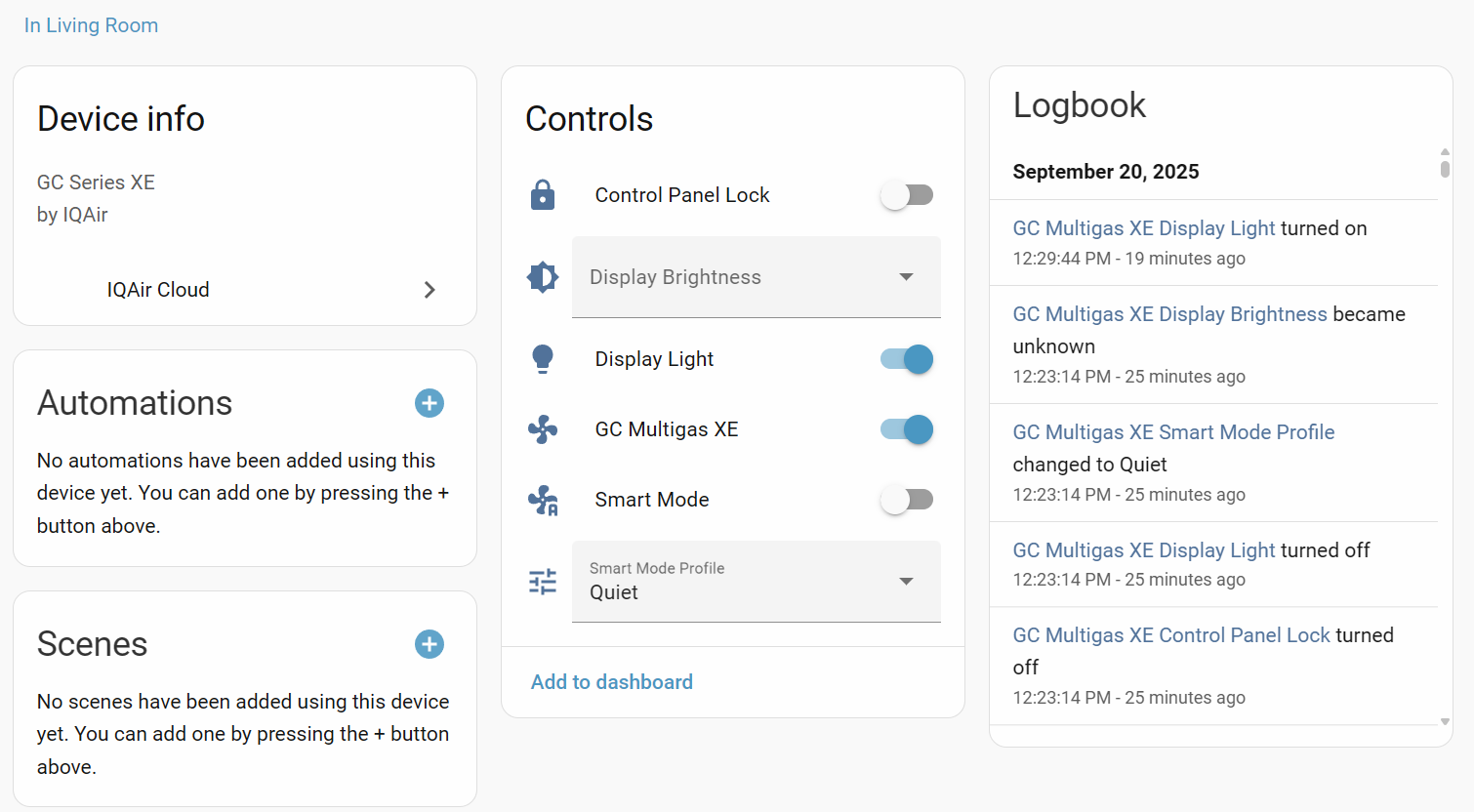Click Add to dashboard
This screenshot has height=812, width=1474.
click(x=612, y=682)
